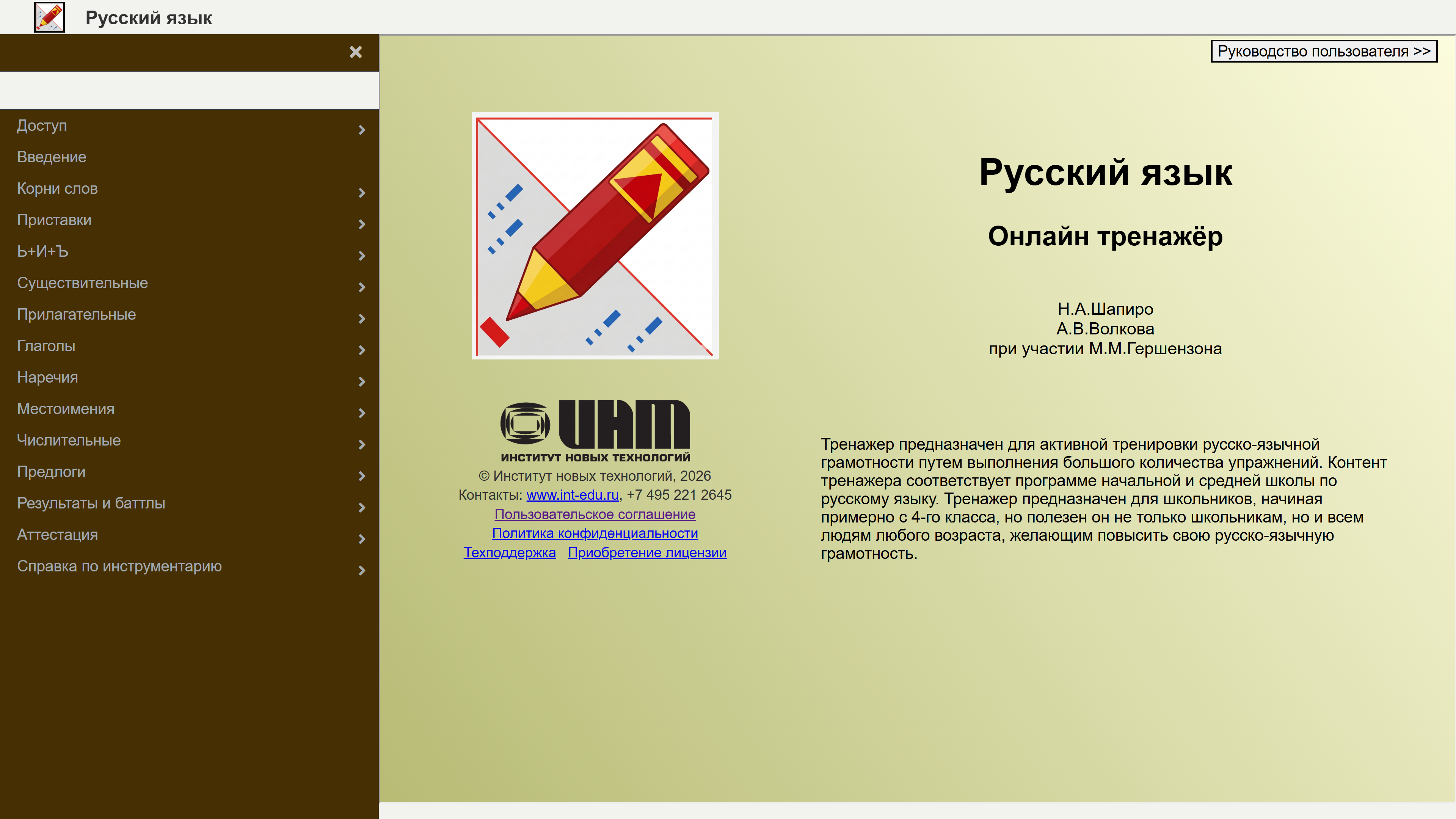Viewport: 1456px width, 819px height.
Task: Close the sidebar menu with X icon
Action: [x=356, y=52]
